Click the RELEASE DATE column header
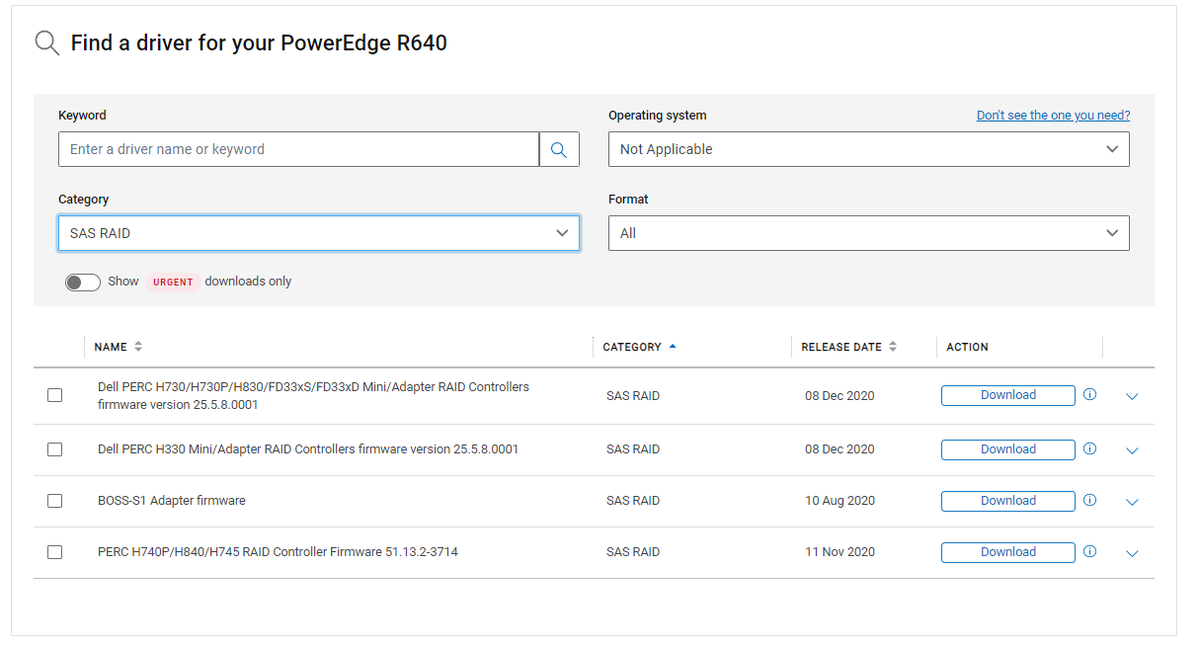The image size is (1200, 649). (842, 347)
